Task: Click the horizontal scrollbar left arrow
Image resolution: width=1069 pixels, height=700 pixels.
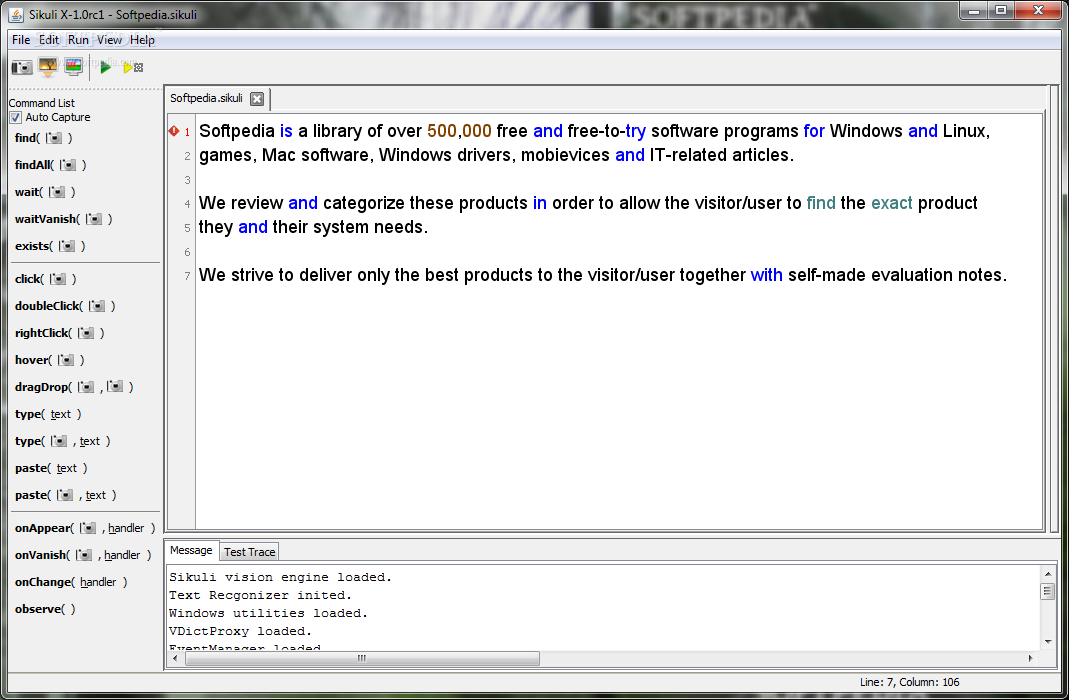Action: click(176, 658)
